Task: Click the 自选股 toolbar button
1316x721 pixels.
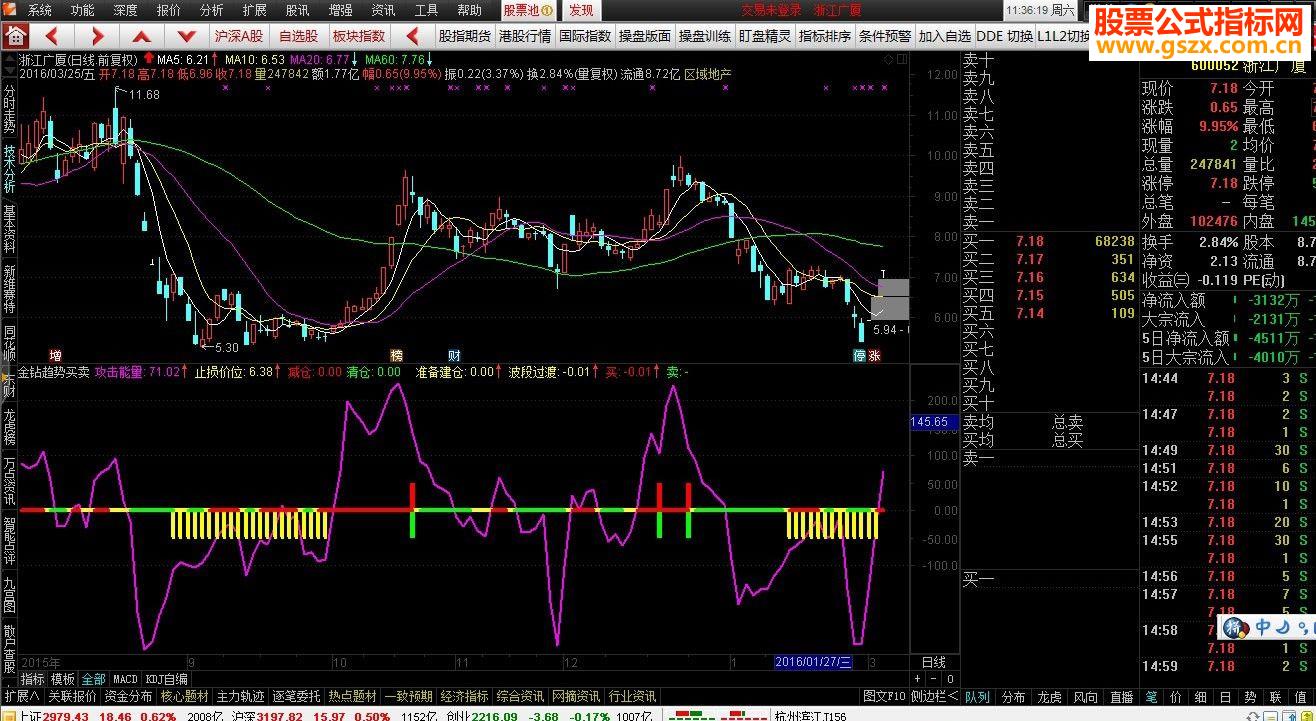Action: [298, 36]
